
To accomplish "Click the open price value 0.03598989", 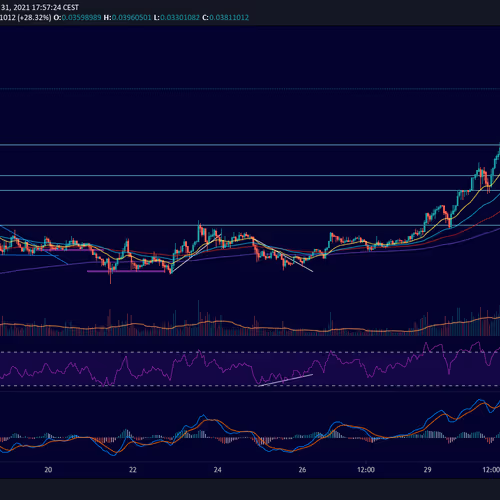I will (x=81, y=17).
